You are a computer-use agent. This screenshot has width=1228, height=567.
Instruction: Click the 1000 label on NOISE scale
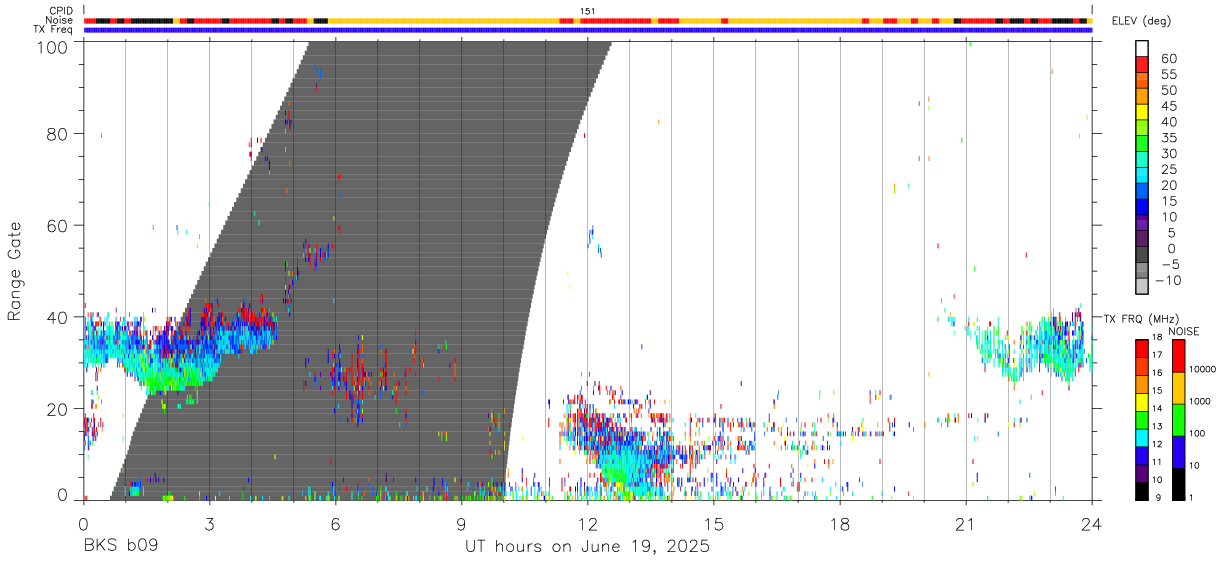click(x=1201, y=402)
